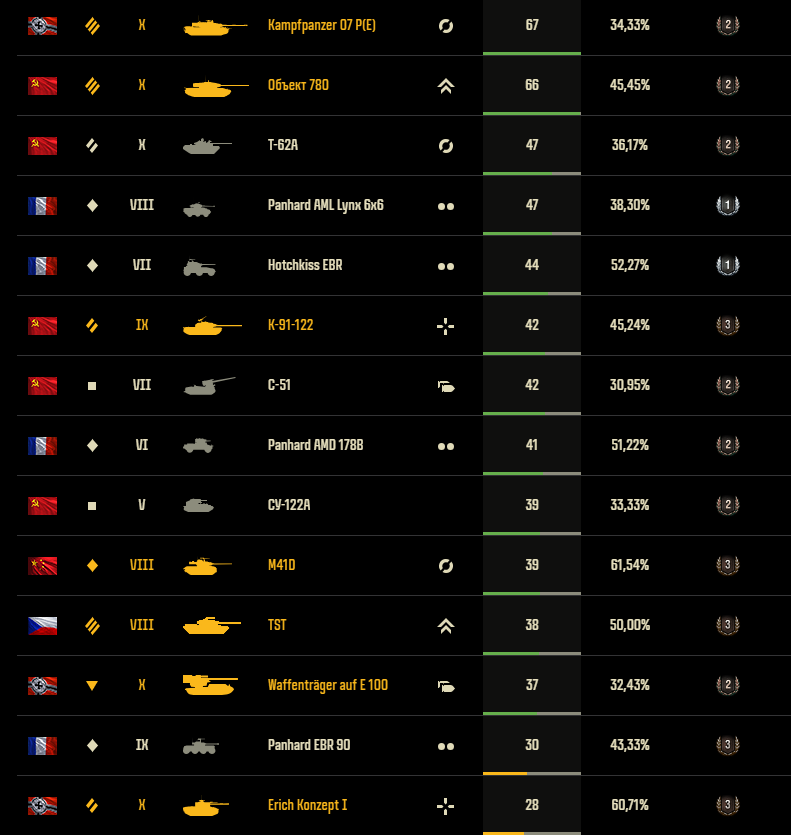Image resolution: width=791 pixels, height=835 pixels.
Task: Open the СУ-122А vehicle name
Action: click(x=289, y=505)
